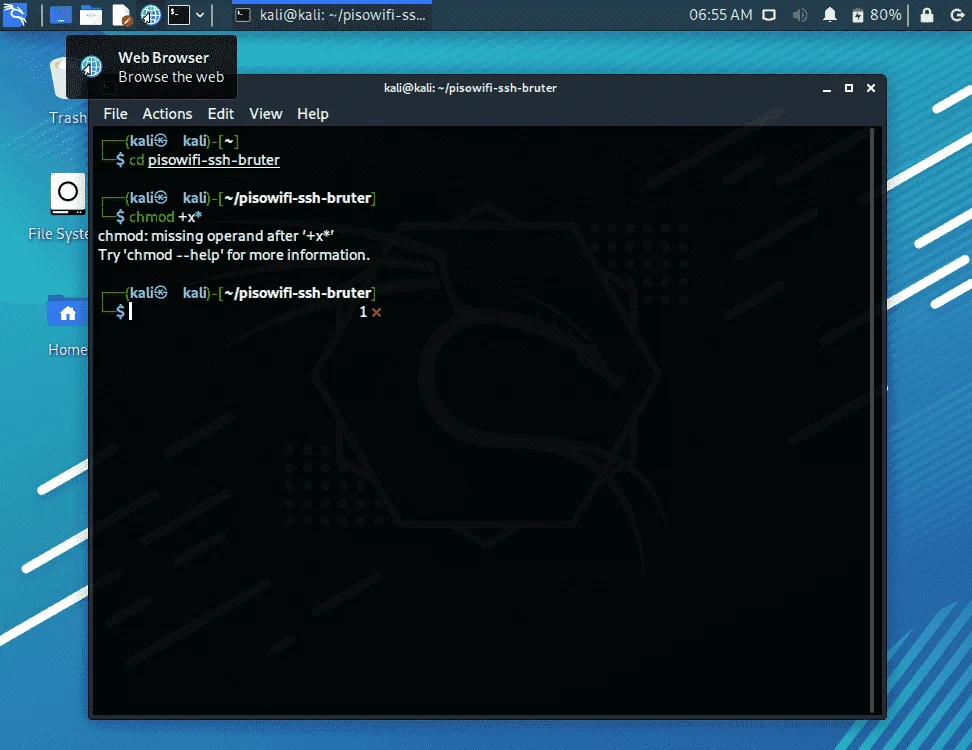Viewport: 972px width, 750px height.
Task: Launch the Web Browser panel icon
Action: click(151, 15)
